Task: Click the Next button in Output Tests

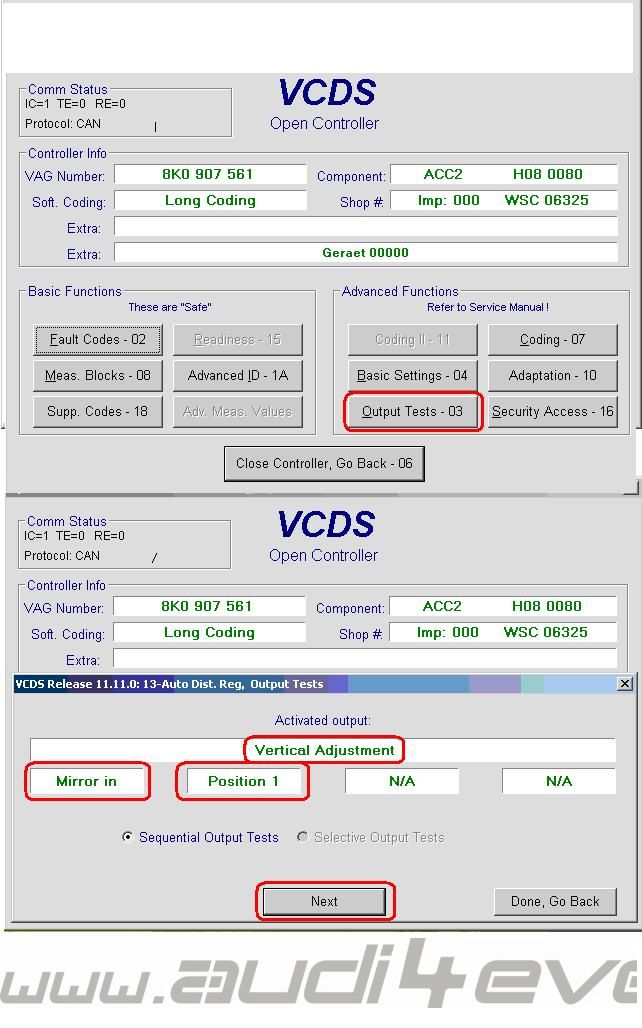Action: click(x=324, y=901)
